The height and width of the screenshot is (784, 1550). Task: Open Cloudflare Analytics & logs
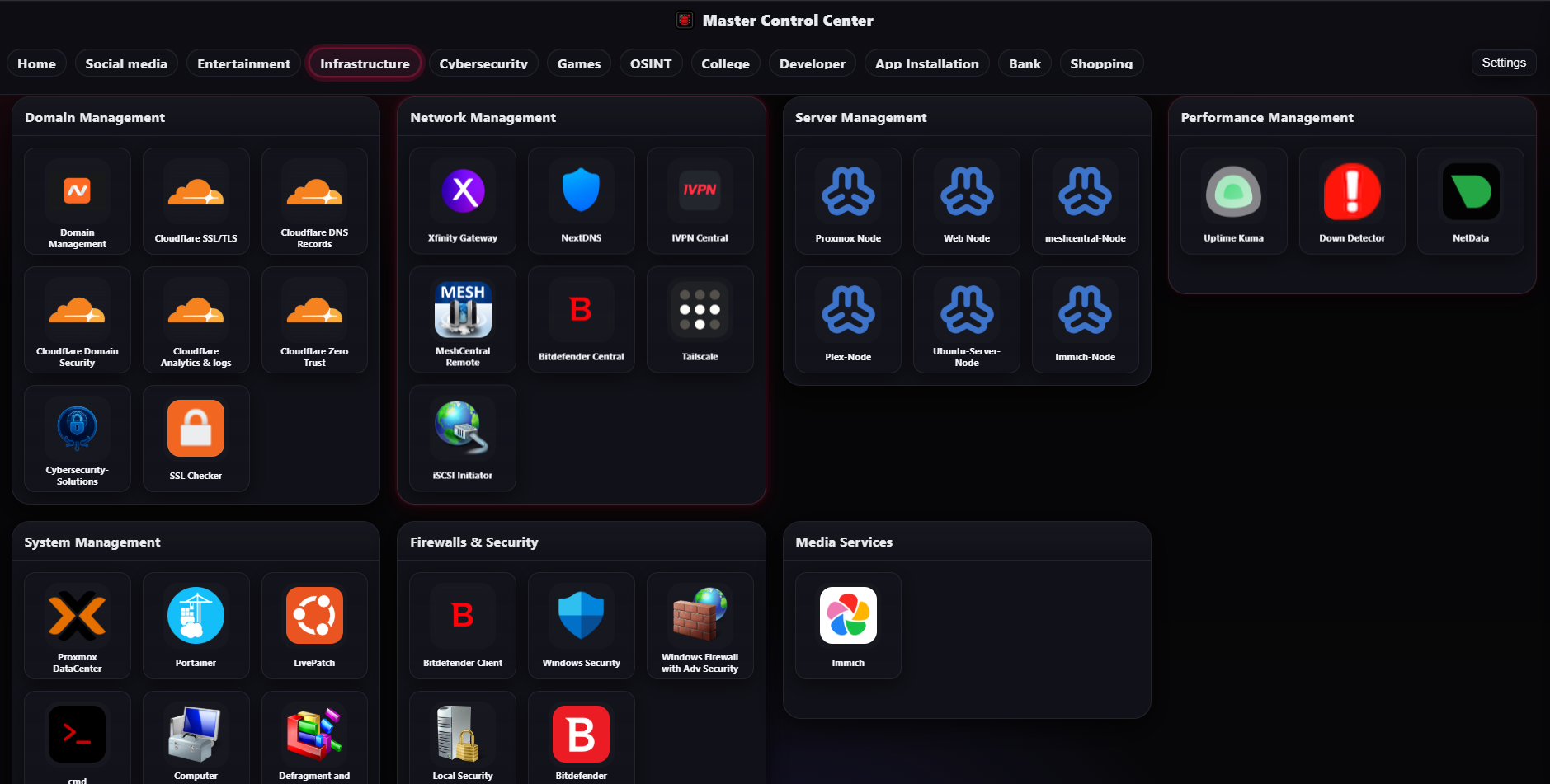coord(196,320)
